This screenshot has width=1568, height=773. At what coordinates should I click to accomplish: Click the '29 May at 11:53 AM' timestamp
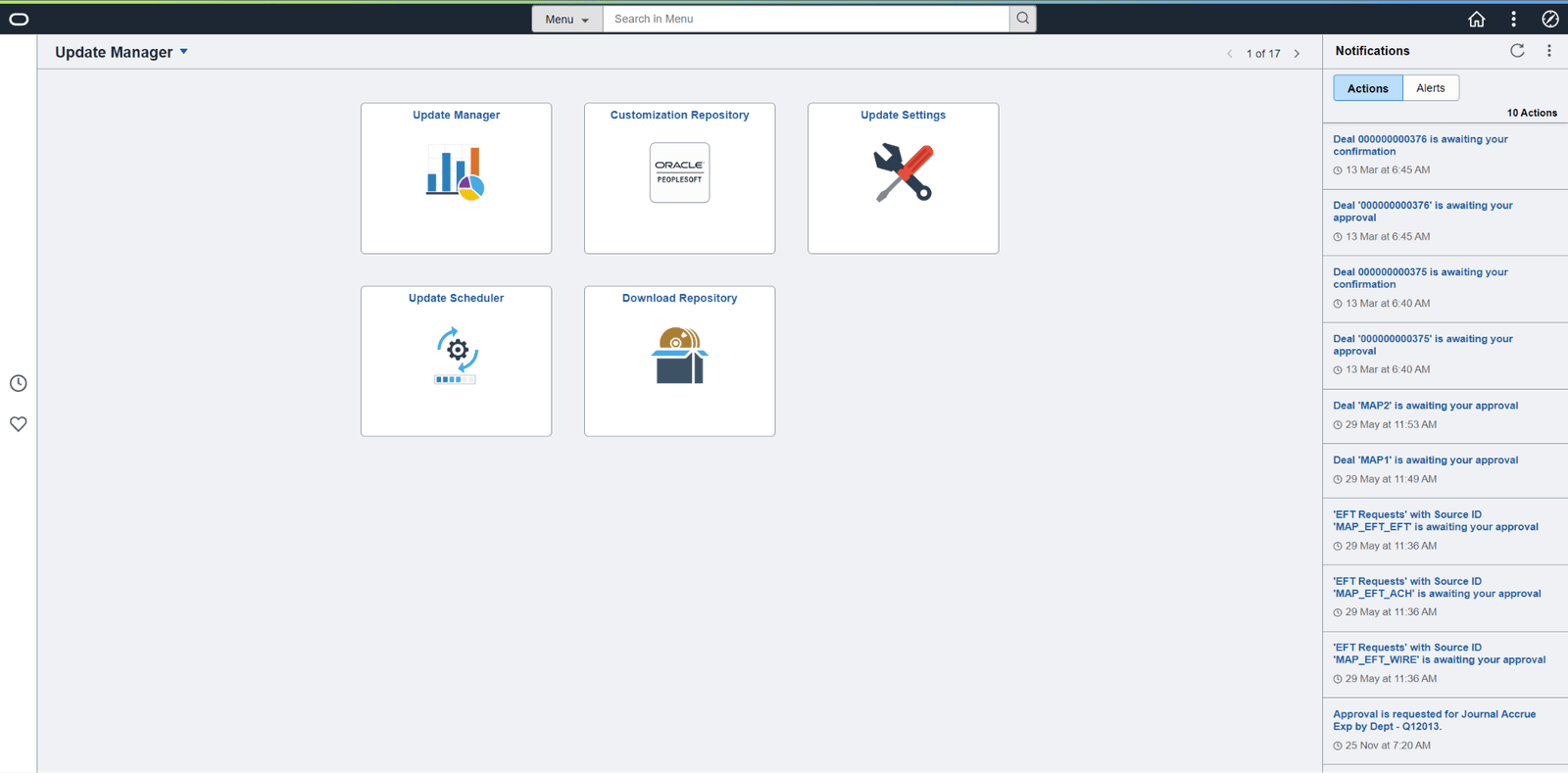coord(1391,425)
